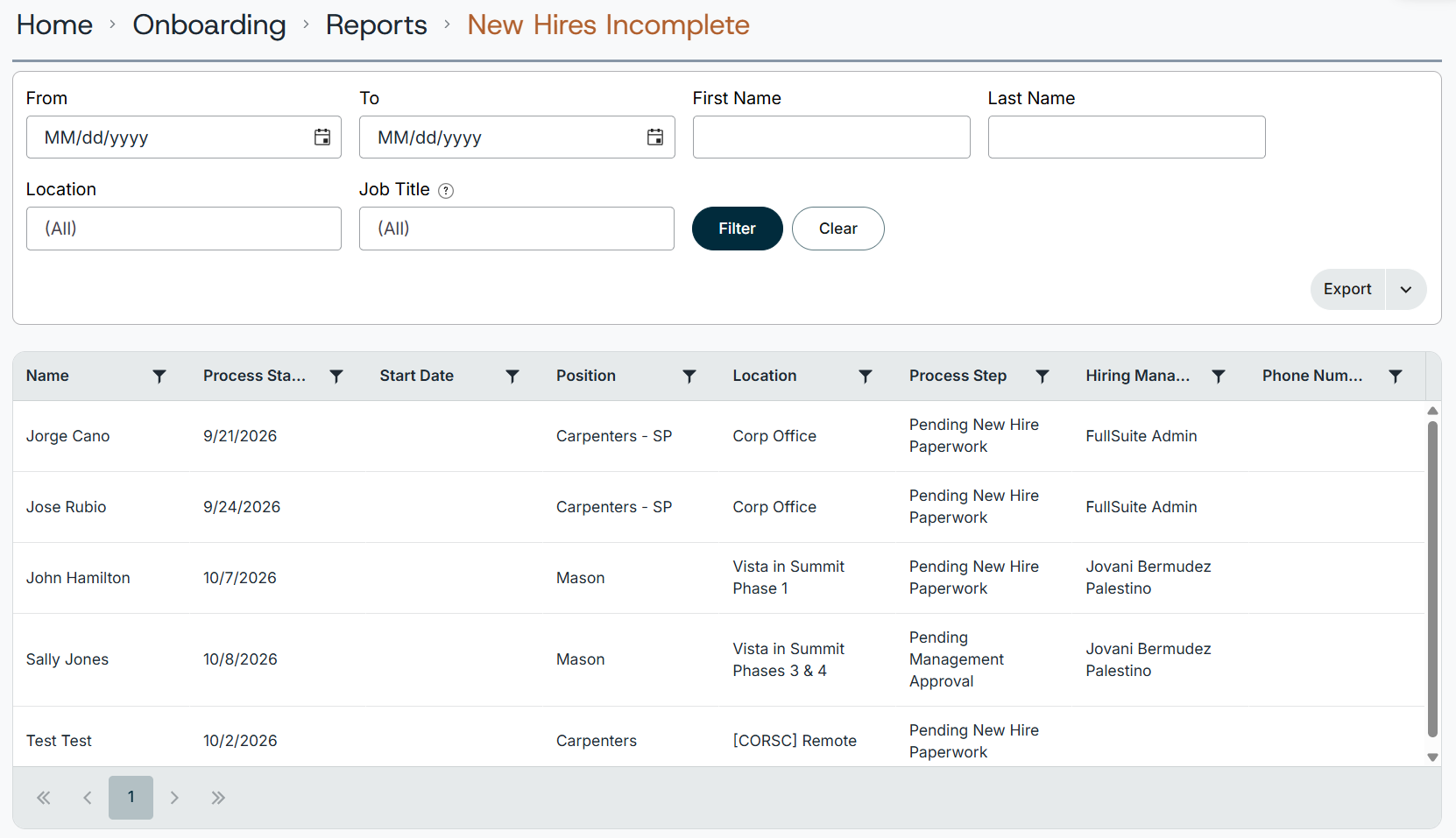
Task: Open the Phone Number column filter
Action: [x=1396, y=376]
